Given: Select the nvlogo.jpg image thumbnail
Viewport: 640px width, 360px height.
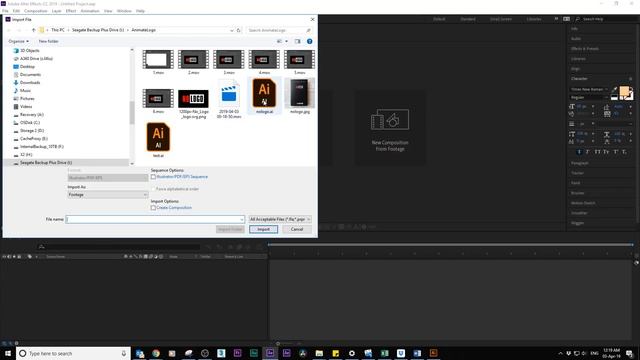Looking at the screenshot, I should tap(300, 96).
